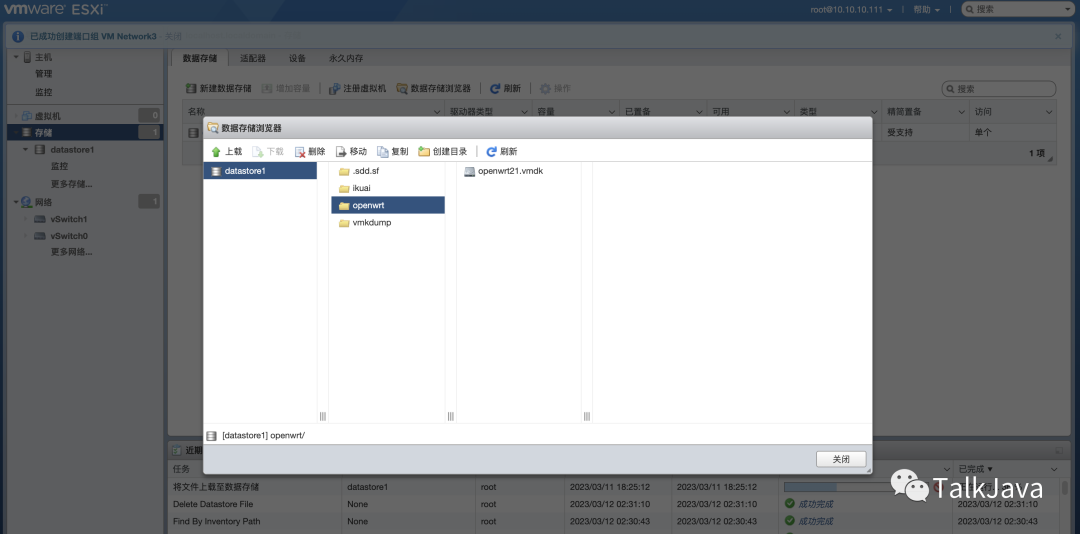
Task: Collapse the 网络 tree node
Action: click(x=16, y=202)
